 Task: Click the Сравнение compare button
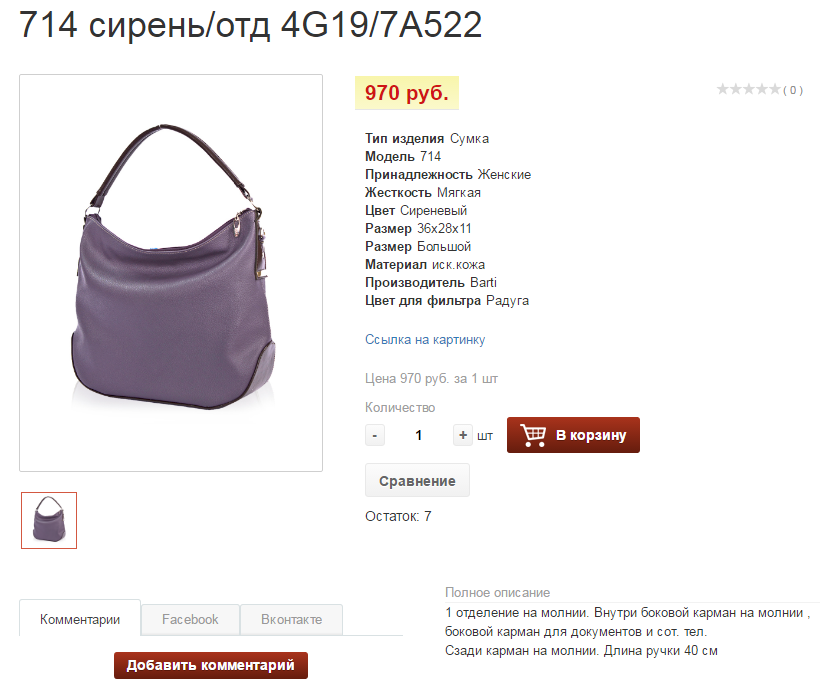click(x=417, y=481)
